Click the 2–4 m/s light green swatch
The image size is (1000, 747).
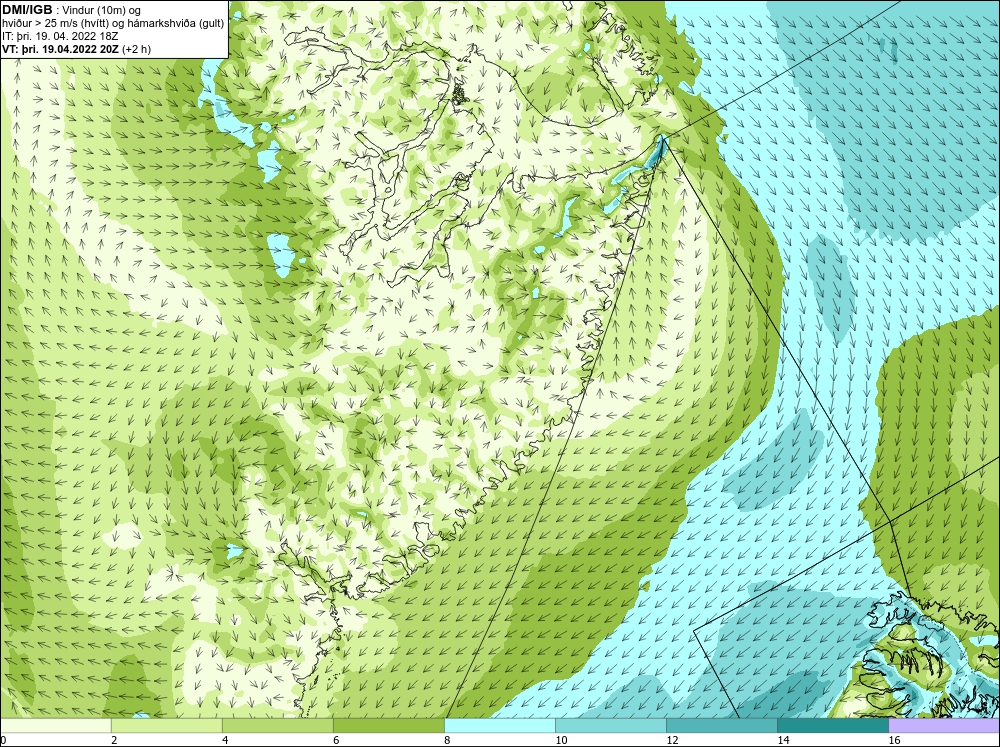(167, 725)
